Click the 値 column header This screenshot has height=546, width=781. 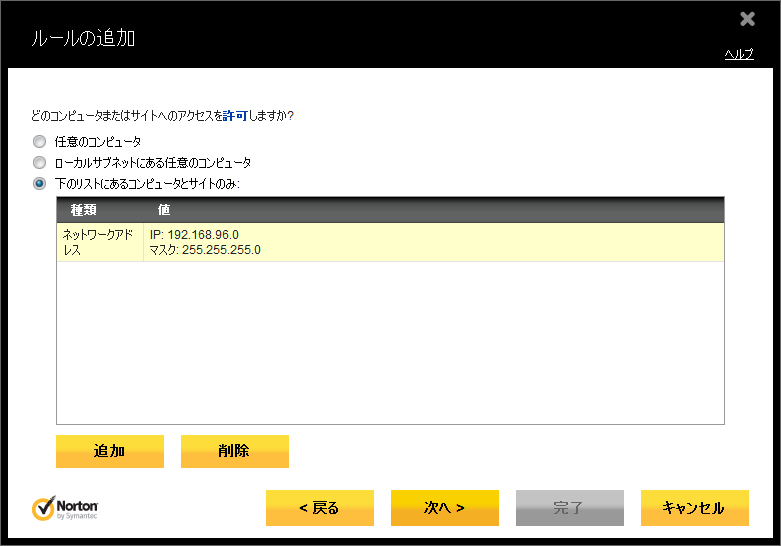click(x=164, y=210)
